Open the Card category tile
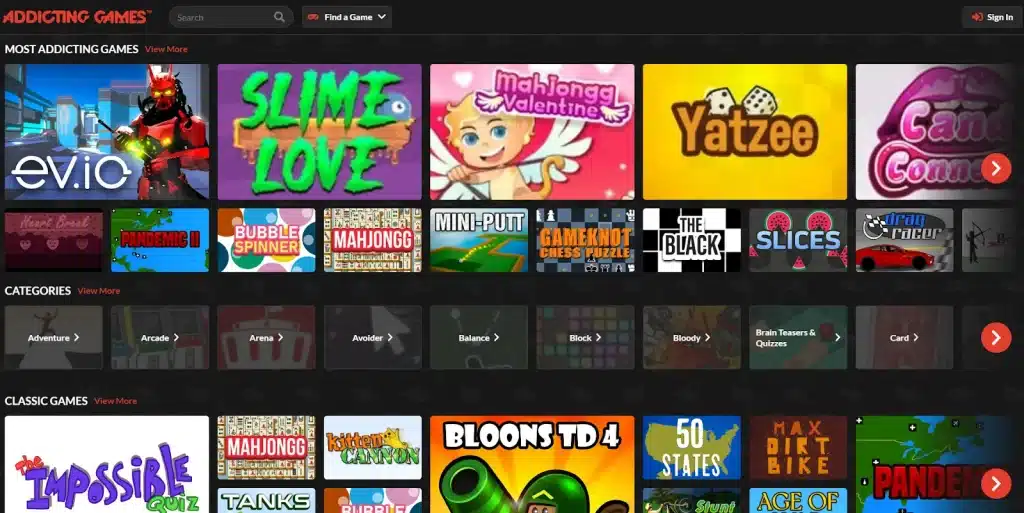 click(904, 337)
